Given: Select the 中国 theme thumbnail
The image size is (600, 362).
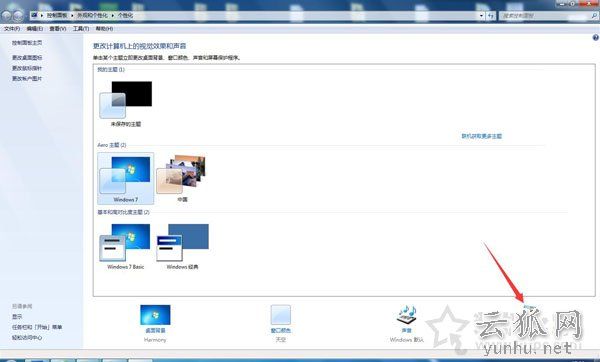Looking at the screenshot, I should (x=182, y=178).
